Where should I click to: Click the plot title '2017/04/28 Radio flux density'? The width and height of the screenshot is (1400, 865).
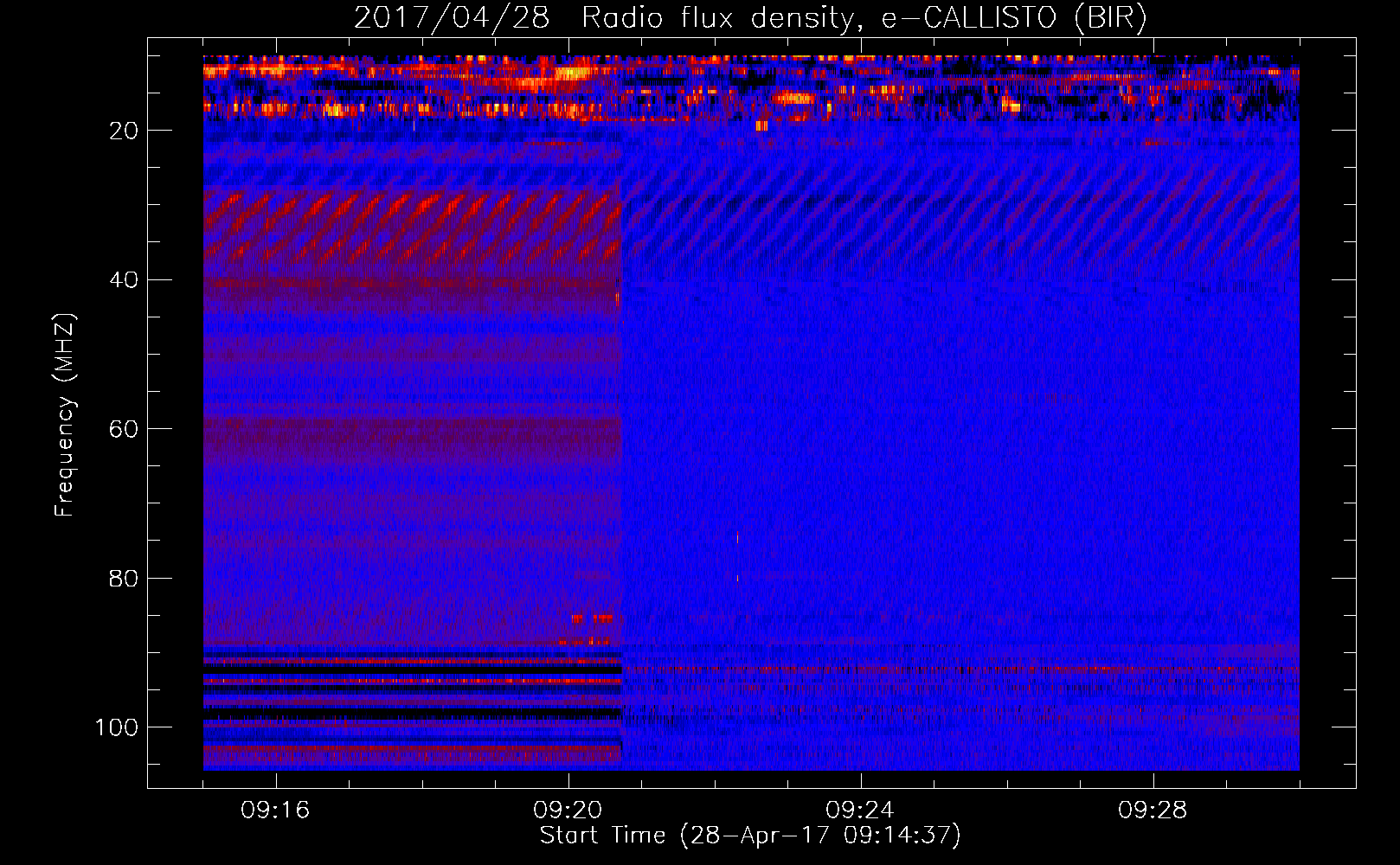tap(750, 18)
